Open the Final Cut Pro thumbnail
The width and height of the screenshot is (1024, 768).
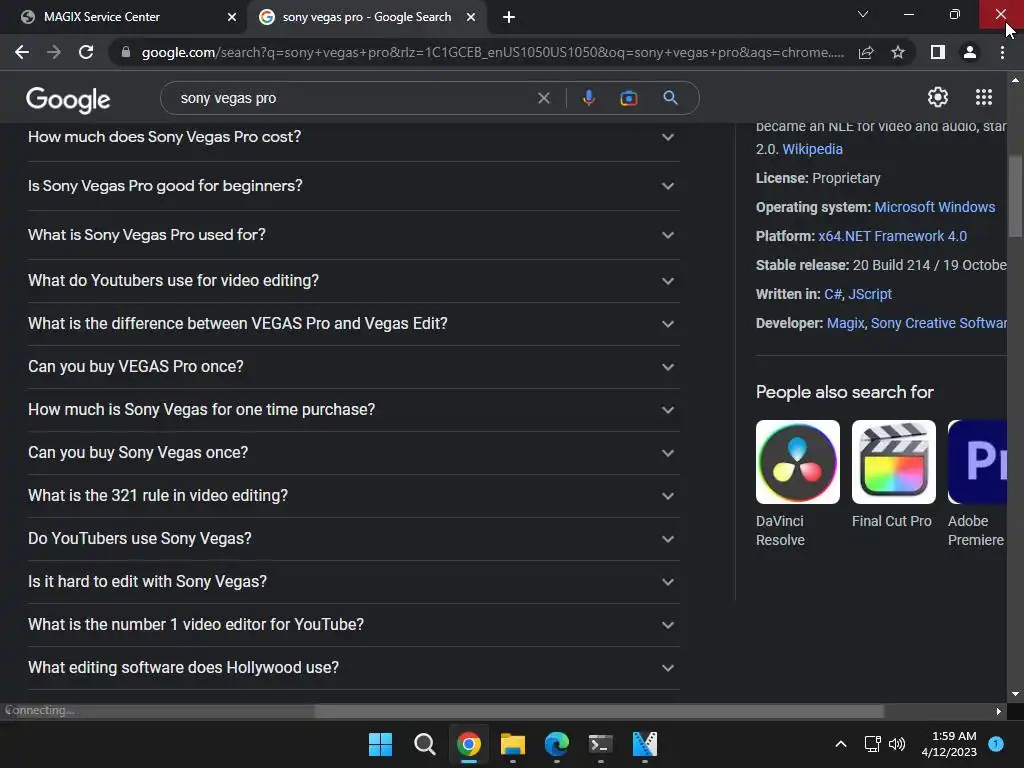tap(893, 462)
